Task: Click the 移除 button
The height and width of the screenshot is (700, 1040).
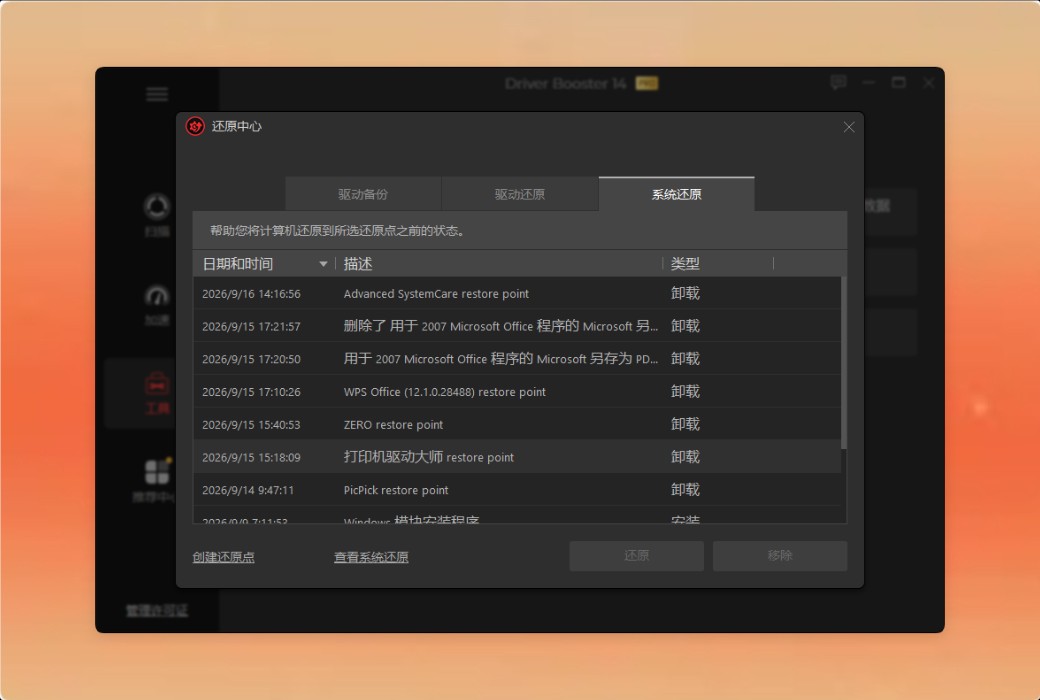Action: point(780,555)
